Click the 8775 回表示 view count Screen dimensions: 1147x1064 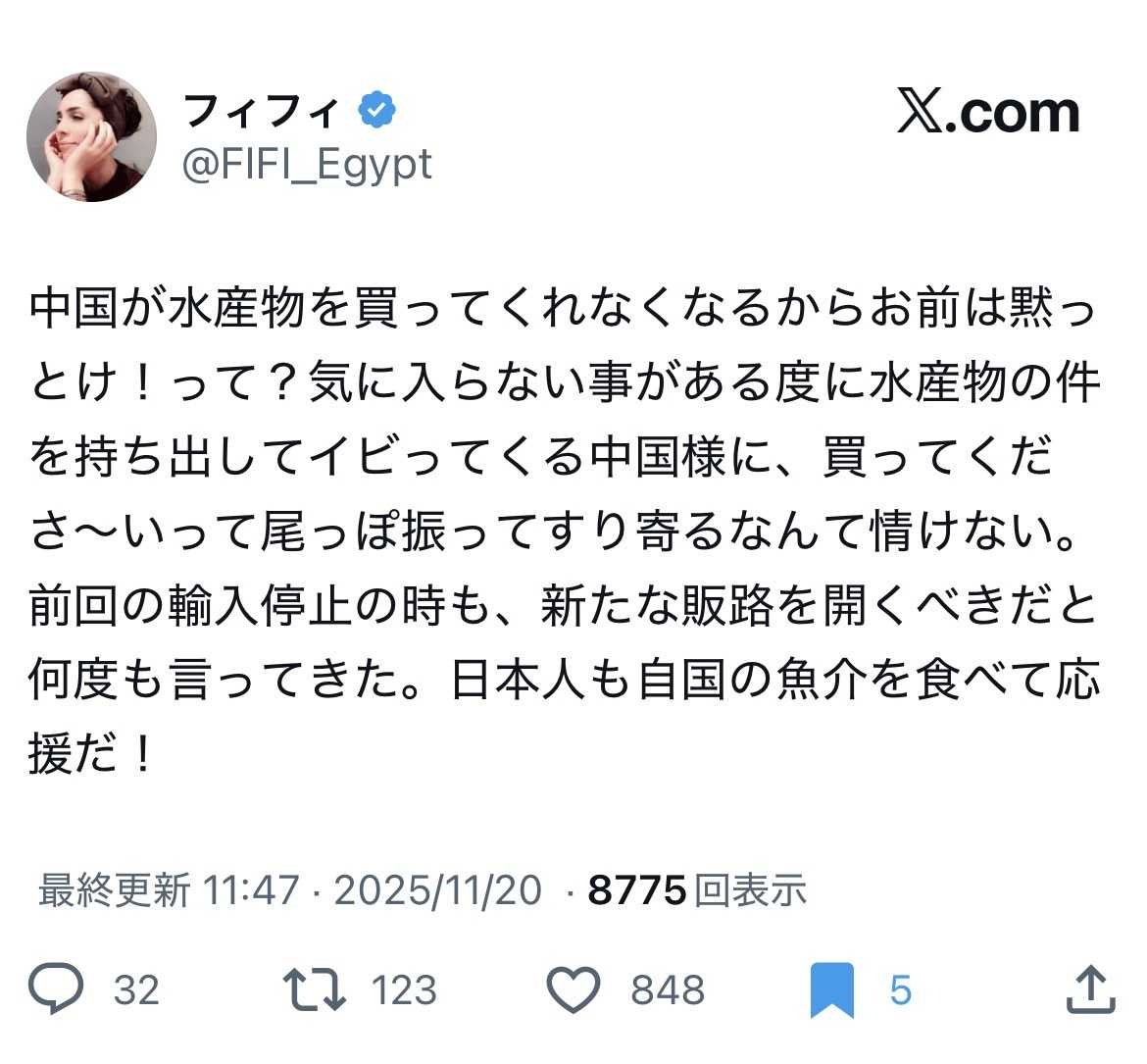coord(697,889)
